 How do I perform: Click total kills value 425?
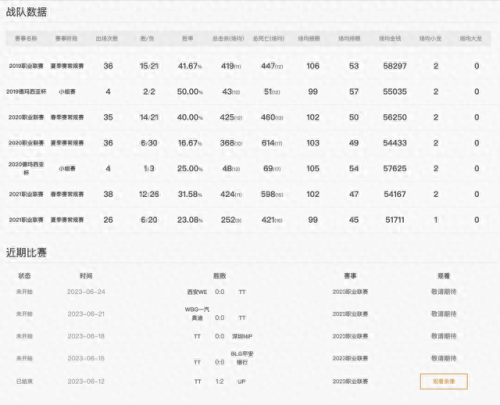[x=227, y=117]
